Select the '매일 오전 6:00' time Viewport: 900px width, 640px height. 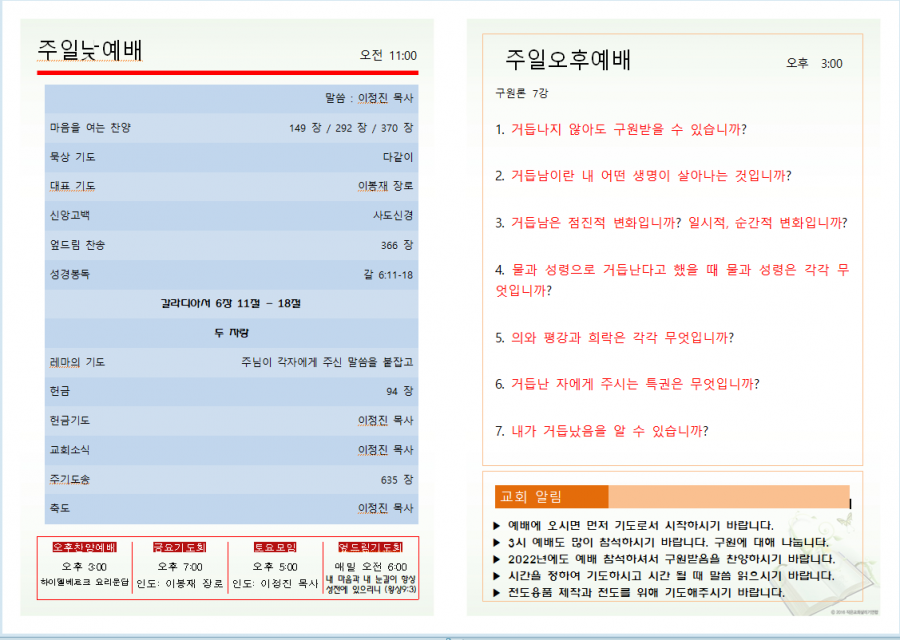(371, 567)
